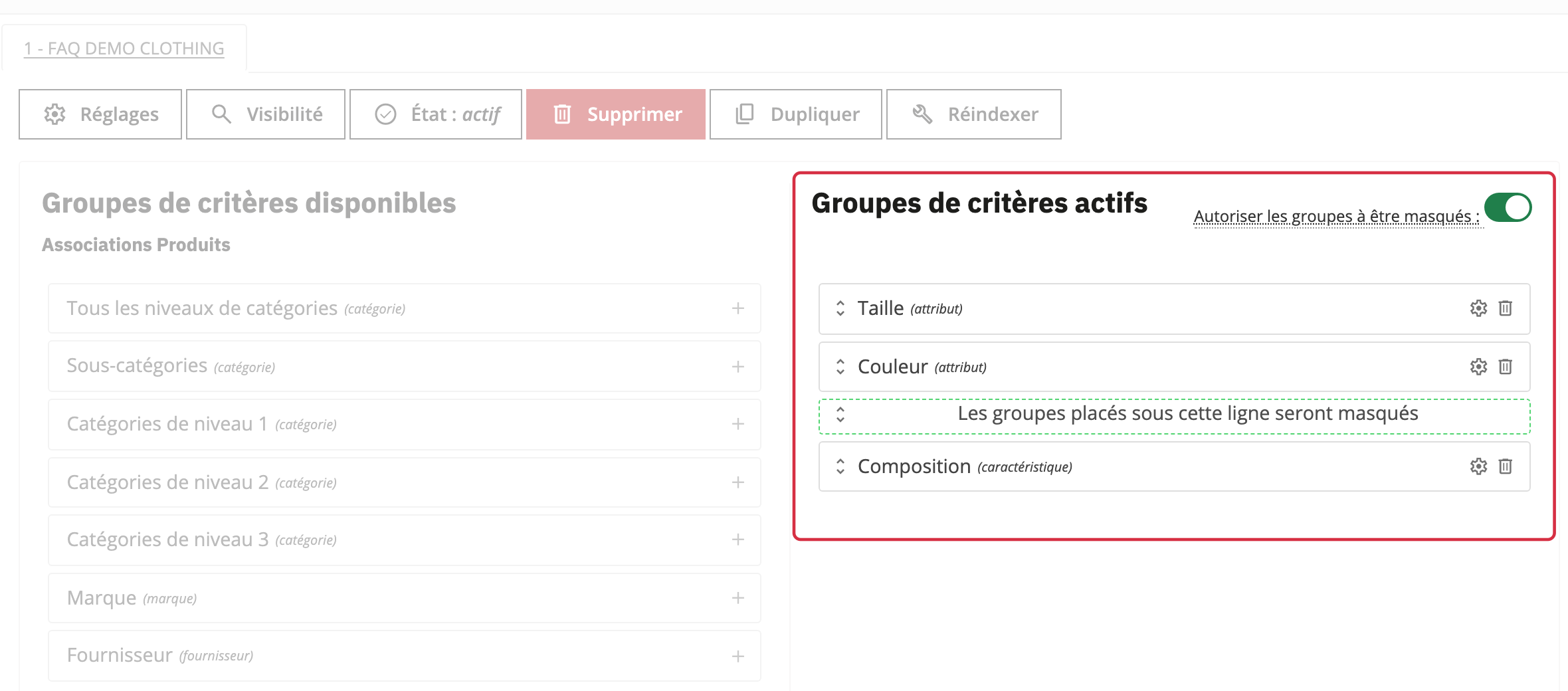Viewport: 1568px width, 691px height.
Task: Add Catégories de niveau 2 group
Action: (738, 482)
